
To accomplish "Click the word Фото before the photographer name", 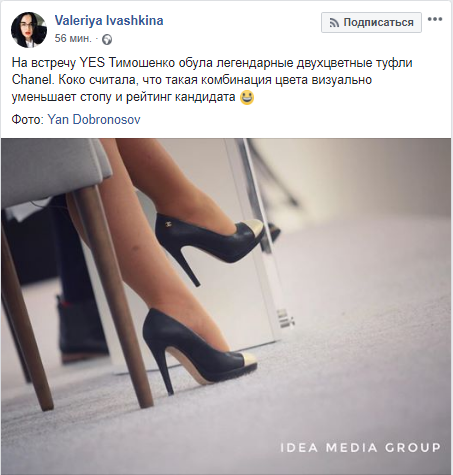I will point(26,119).
